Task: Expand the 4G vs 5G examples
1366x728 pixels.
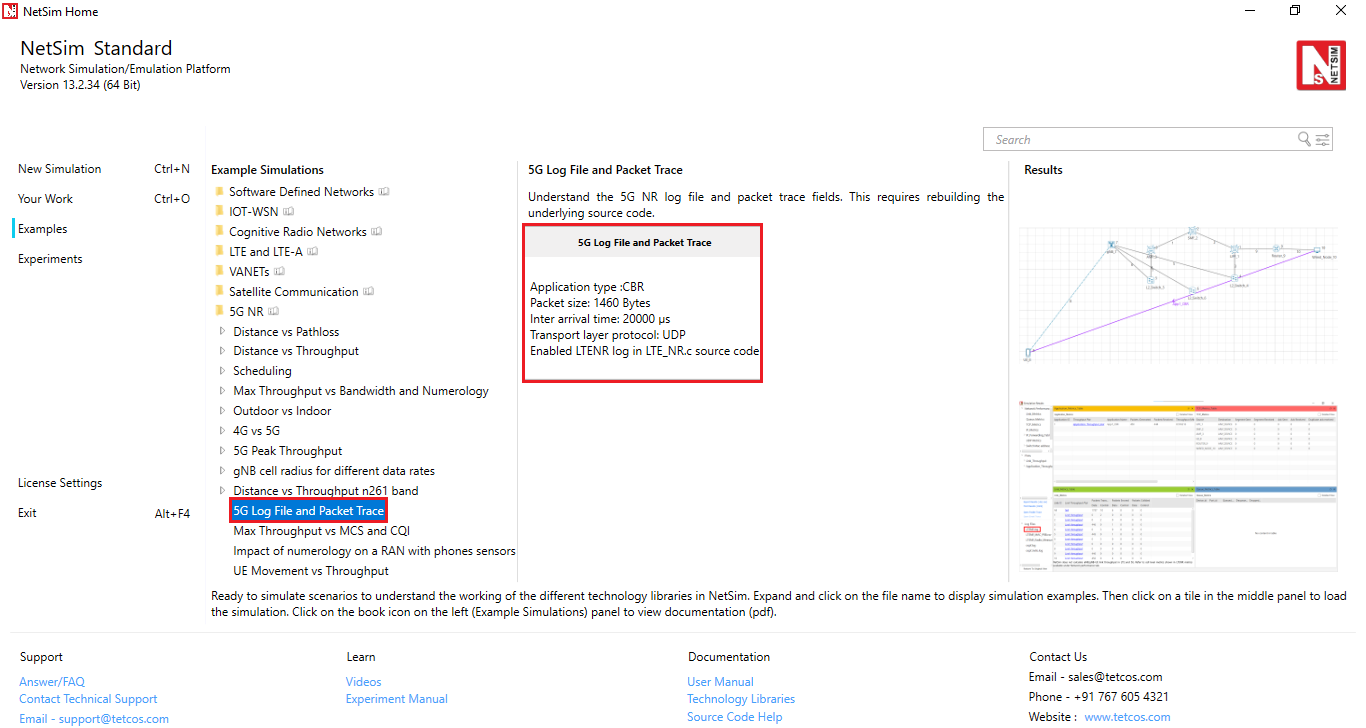Action: [x=222, y=431]
